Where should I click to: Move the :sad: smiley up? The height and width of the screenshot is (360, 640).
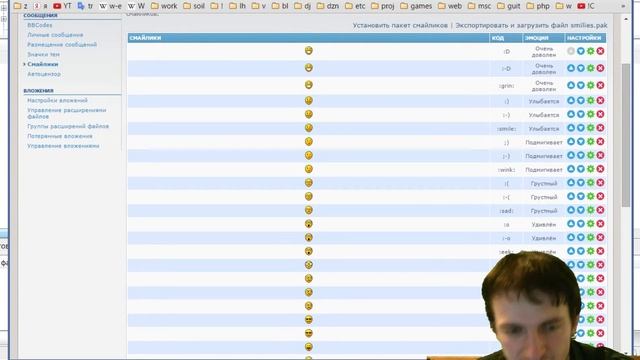tap(571, 210)
